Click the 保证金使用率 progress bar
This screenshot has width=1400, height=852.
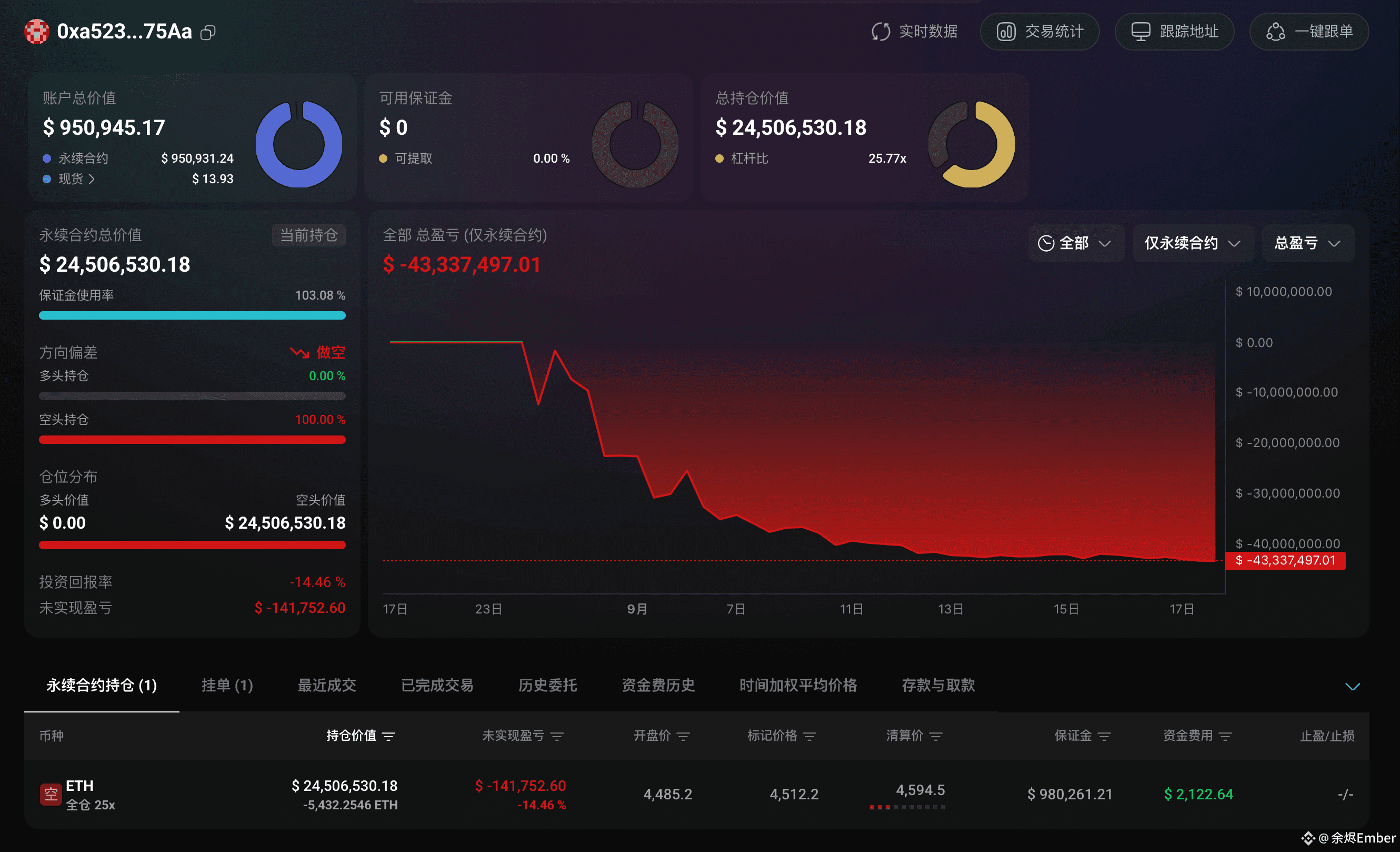192,315
